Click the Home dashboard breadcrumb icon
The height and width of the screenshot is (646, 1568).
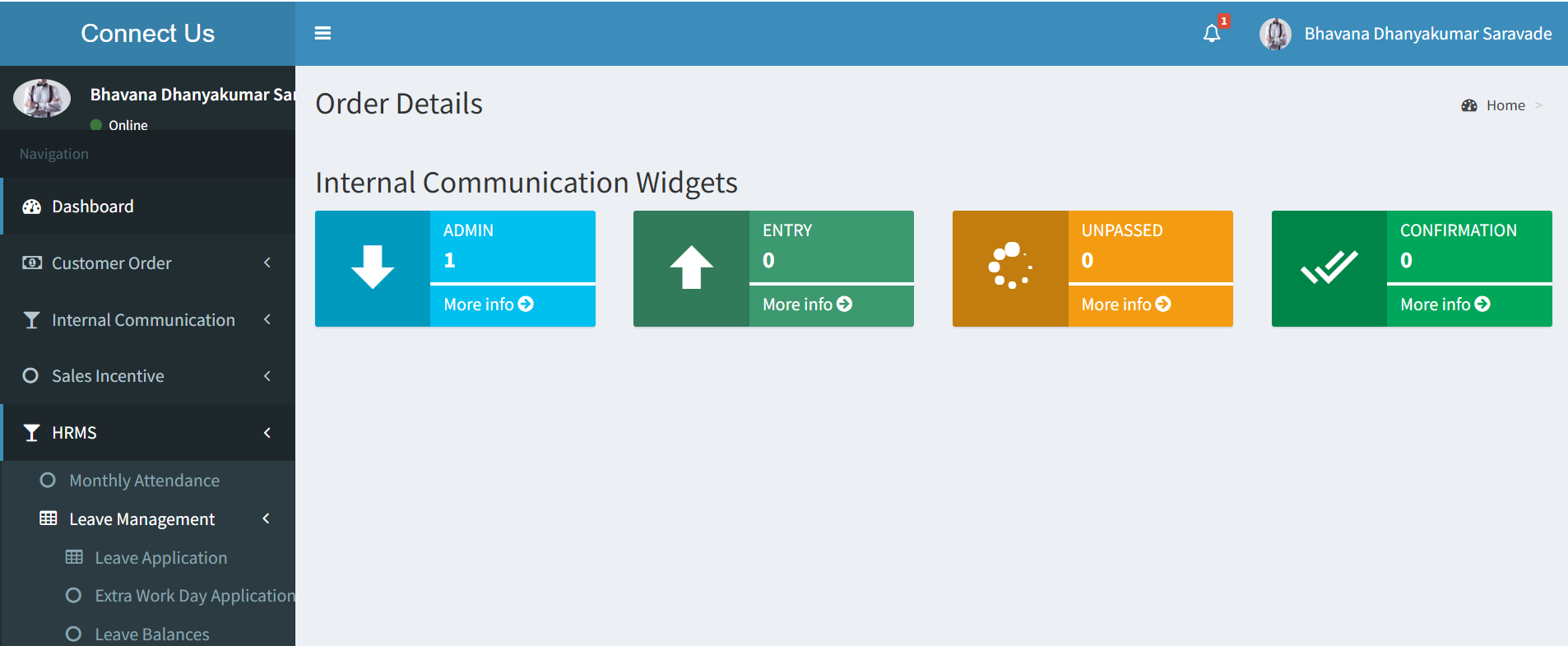[1469, 105]
